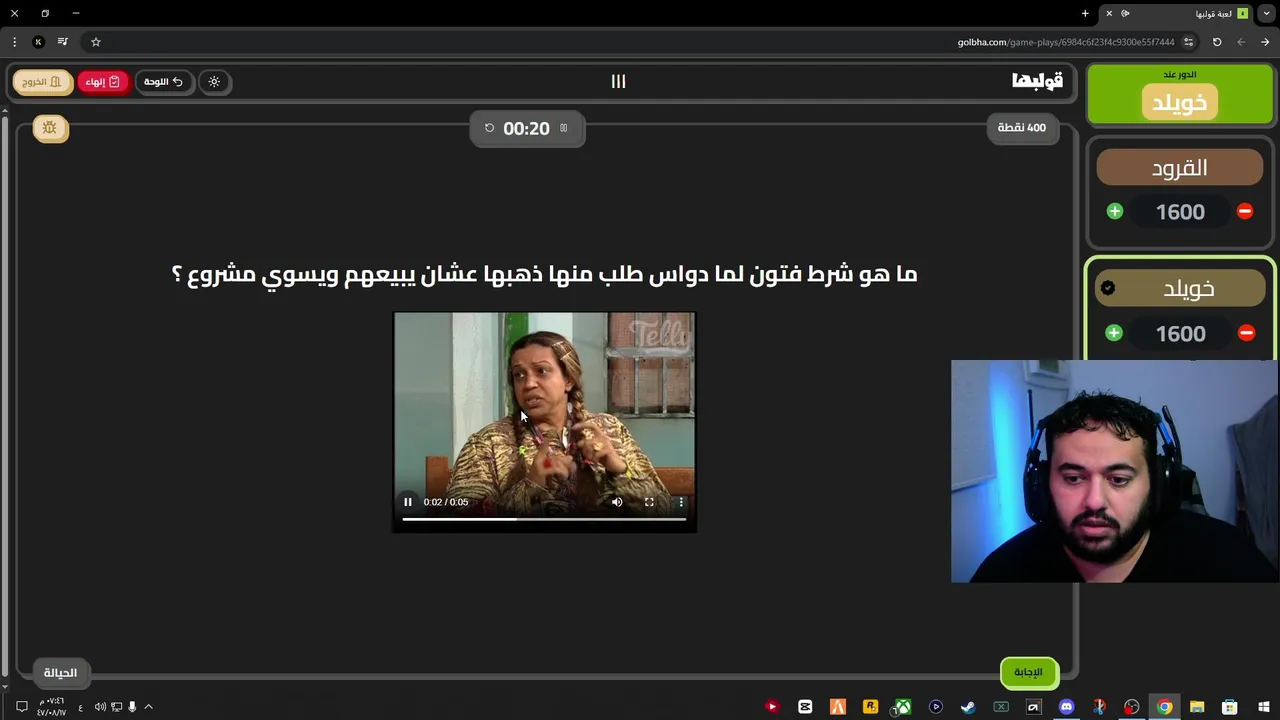
Task: Open the video in fullscreen
Action: click(x=649, y=502)
